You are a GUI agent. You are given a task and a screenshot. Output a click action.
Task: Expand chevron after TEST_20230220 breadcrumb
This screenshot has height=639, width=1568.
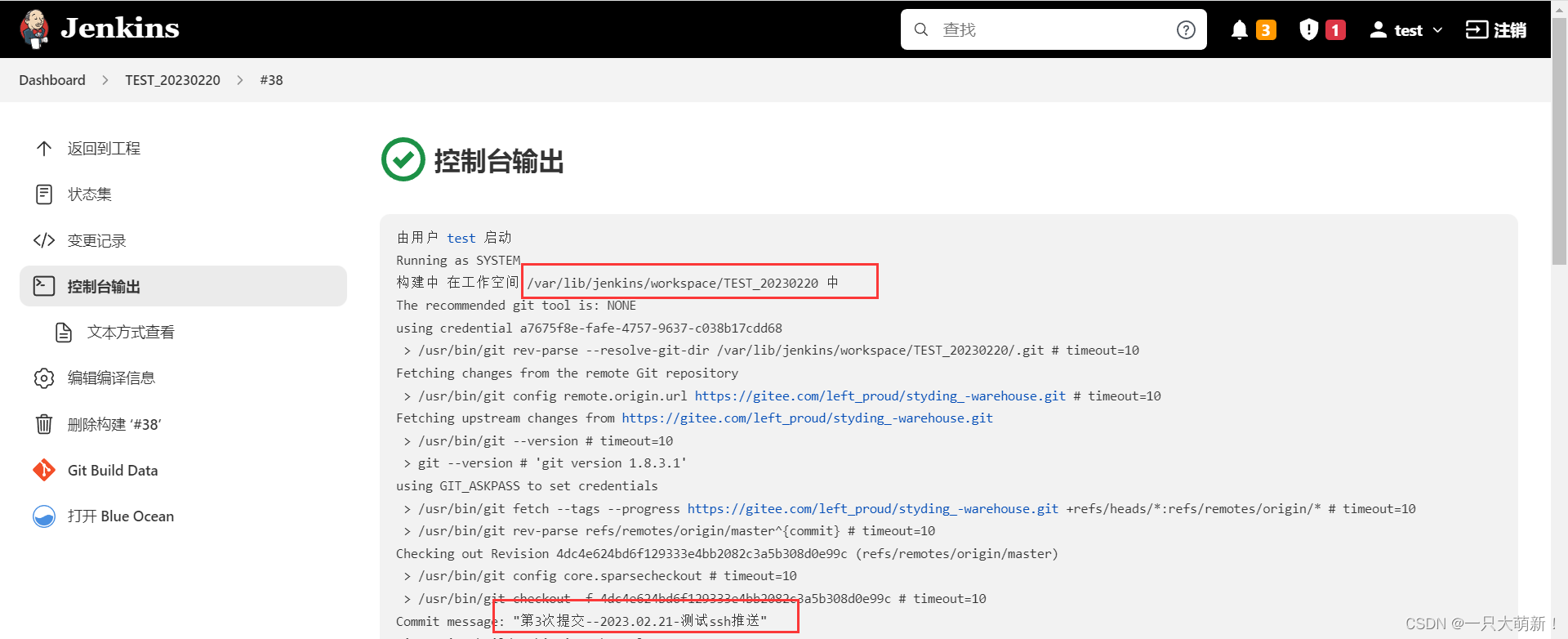[240, 80]
